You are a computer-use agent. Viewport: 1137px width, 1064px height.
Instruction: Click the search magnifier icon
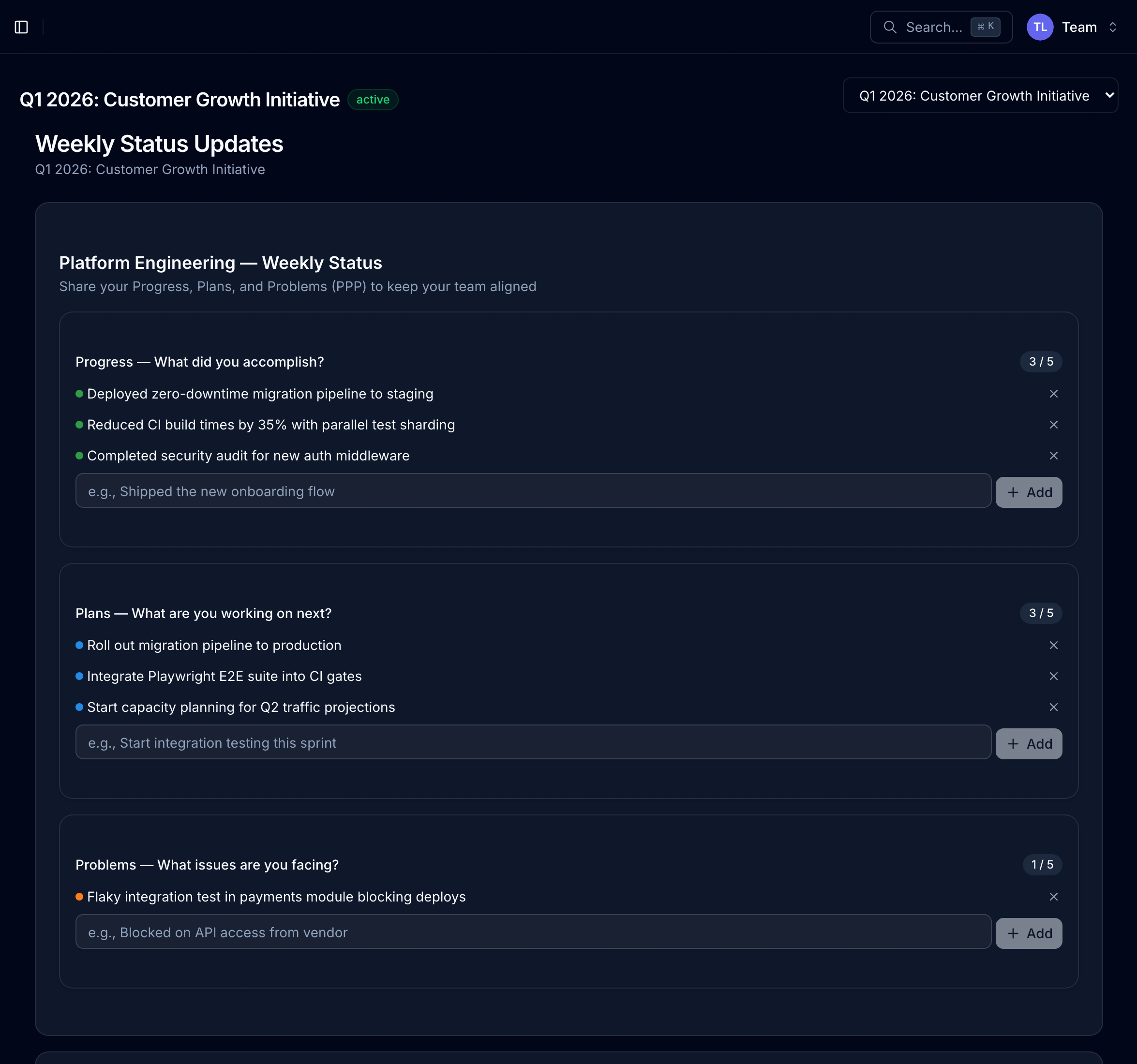click(x=889, y=27)
